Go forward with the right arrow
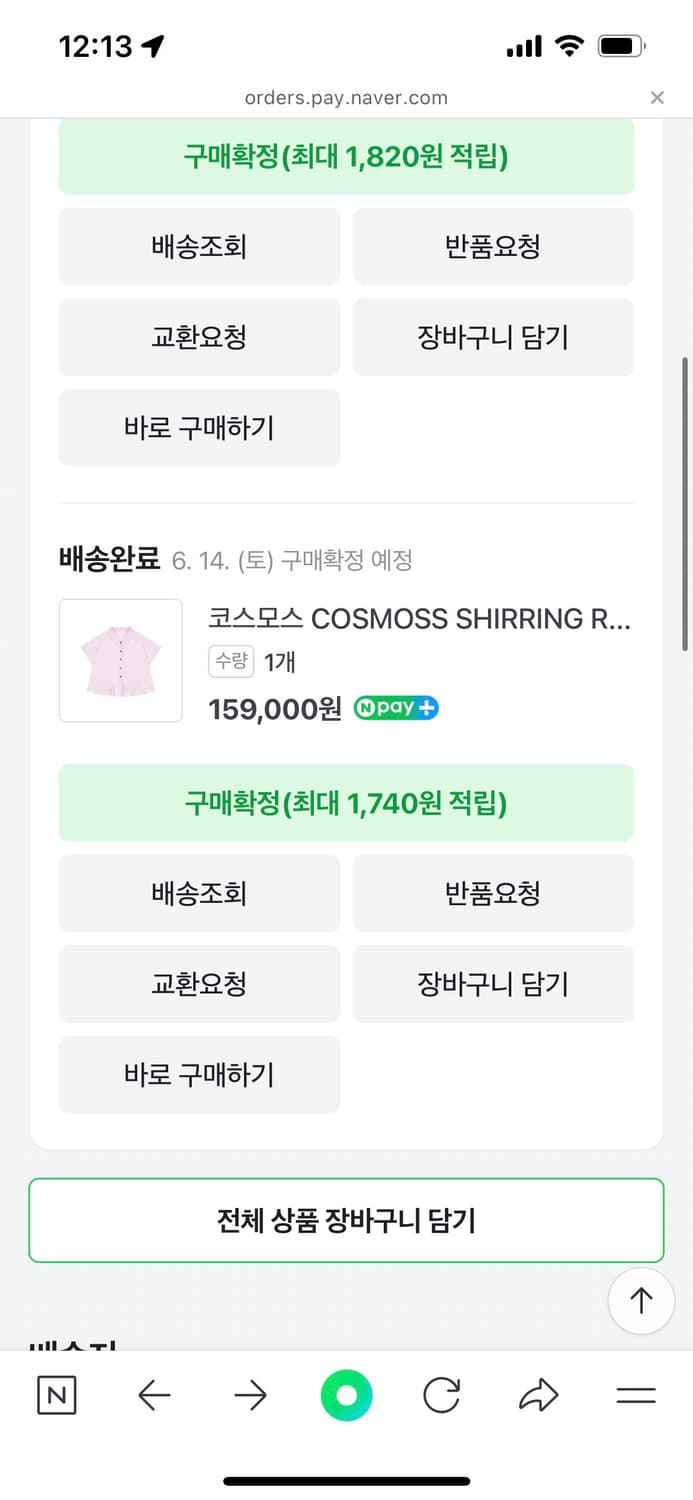693x1500 pixels. tap(250, 1395)
